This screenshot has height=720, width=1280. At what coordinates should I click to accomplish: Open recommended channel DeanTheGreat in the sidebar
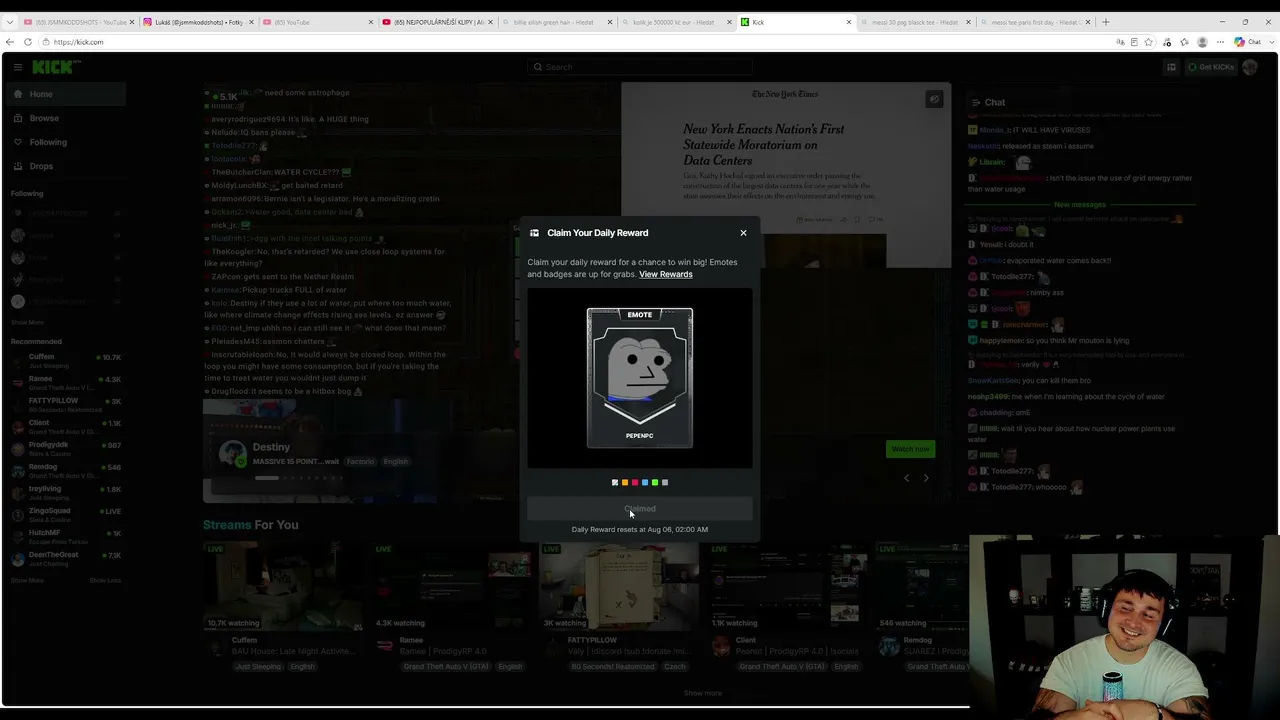click(65, 559)
